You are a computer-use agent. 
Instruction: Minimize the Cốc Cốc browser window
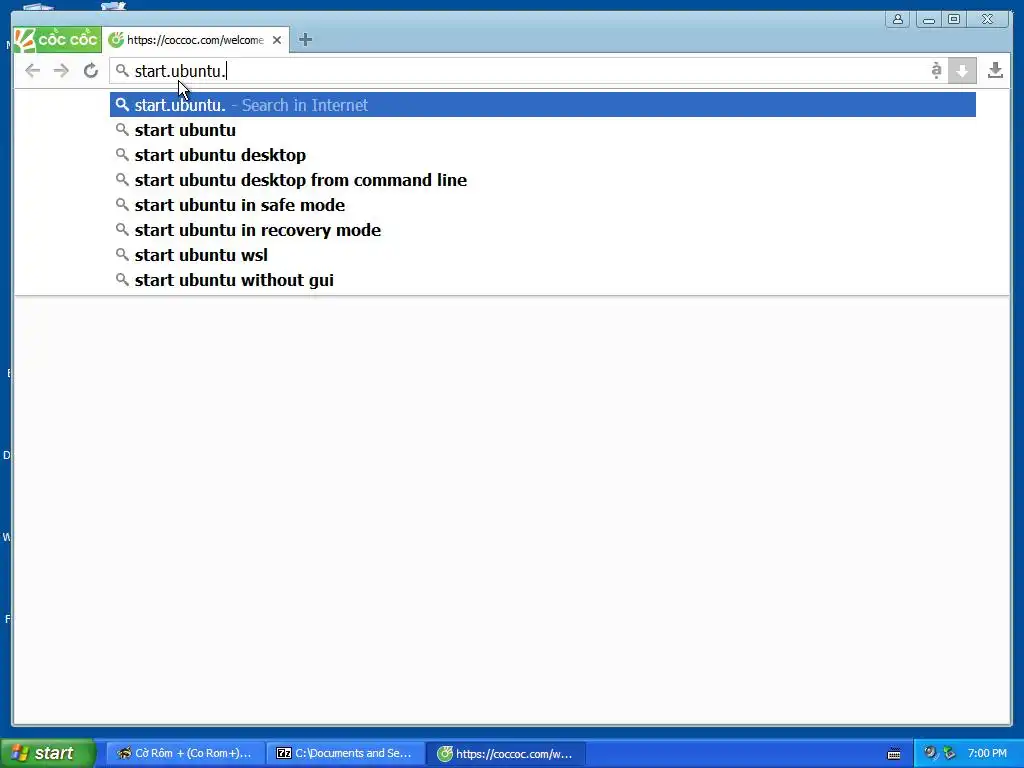(928, 20)
